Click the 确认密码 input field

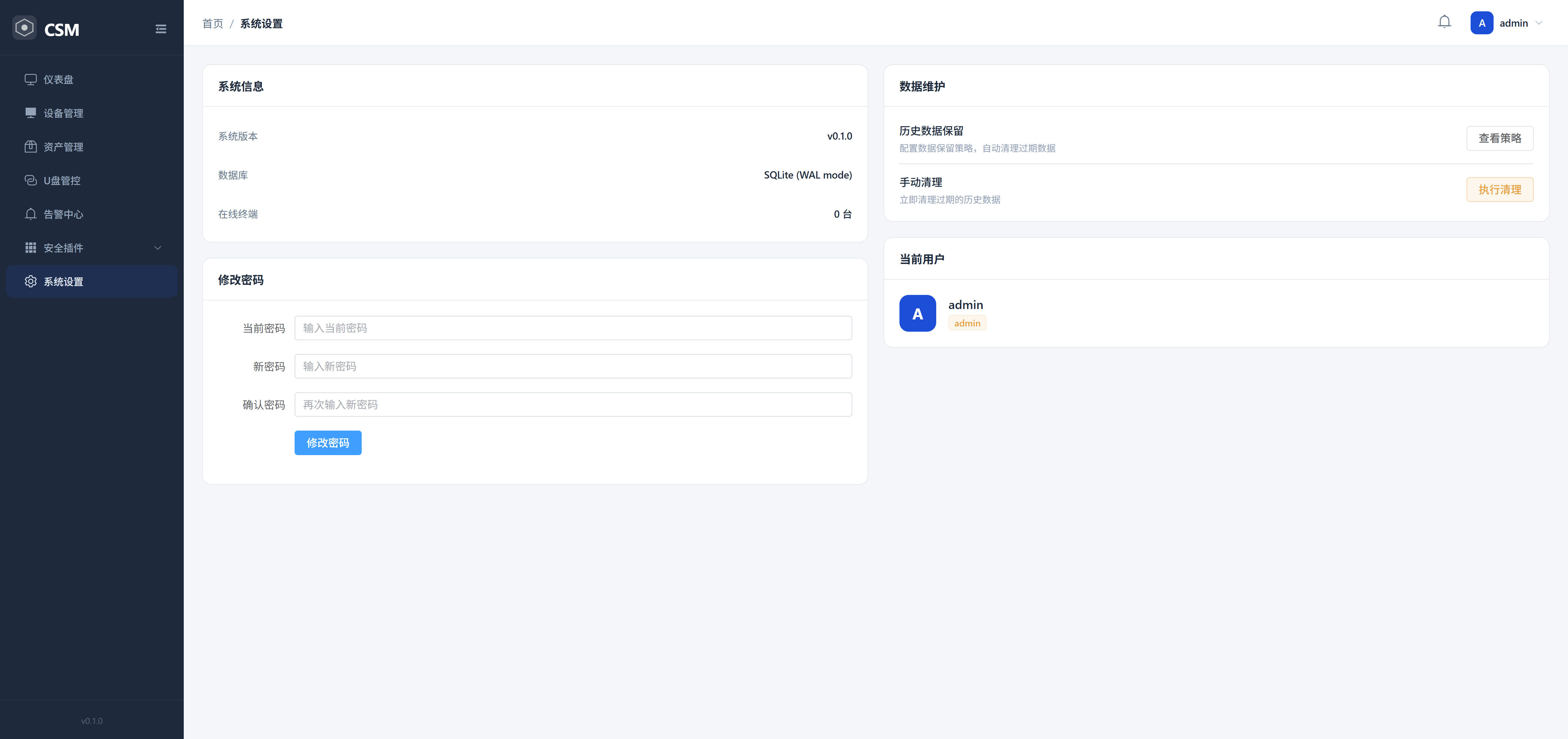pyautogui.click(x=573, y=405)
